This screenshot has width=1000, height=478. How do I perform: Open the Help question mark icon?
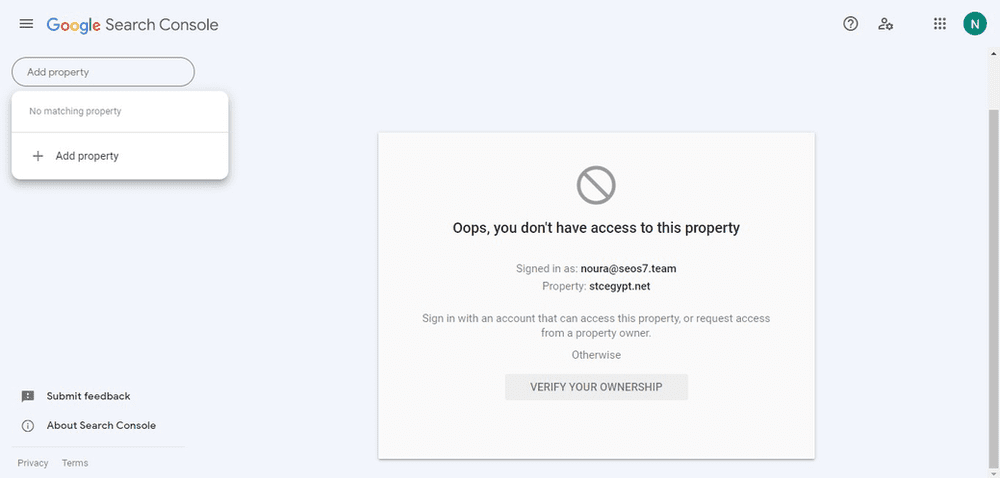[850, 24]
